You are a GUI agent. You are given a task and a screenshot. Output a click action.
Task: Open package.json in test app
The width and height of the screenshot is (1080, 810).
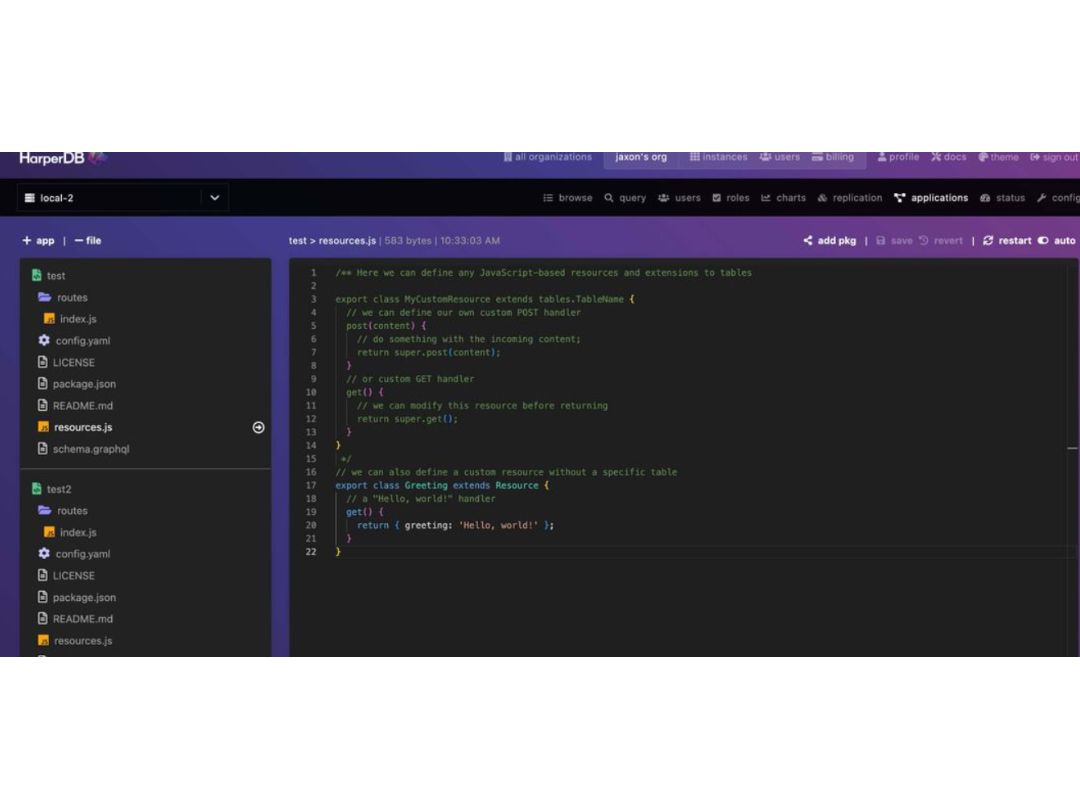(76, 384)
